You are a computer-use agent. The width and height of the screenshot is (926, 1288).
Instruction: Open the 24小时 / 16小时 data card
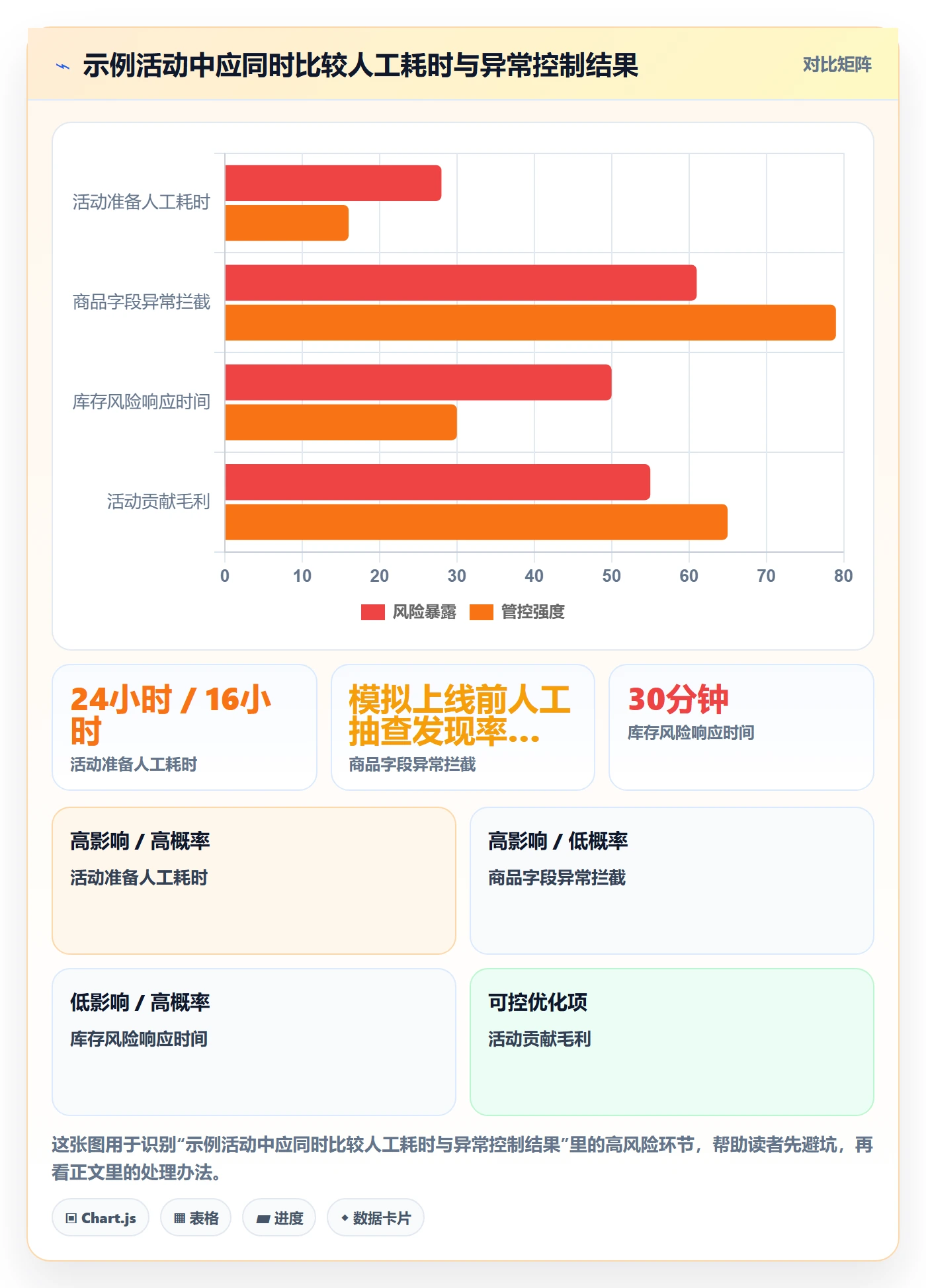pyautogui.click(x=185, y=727)
